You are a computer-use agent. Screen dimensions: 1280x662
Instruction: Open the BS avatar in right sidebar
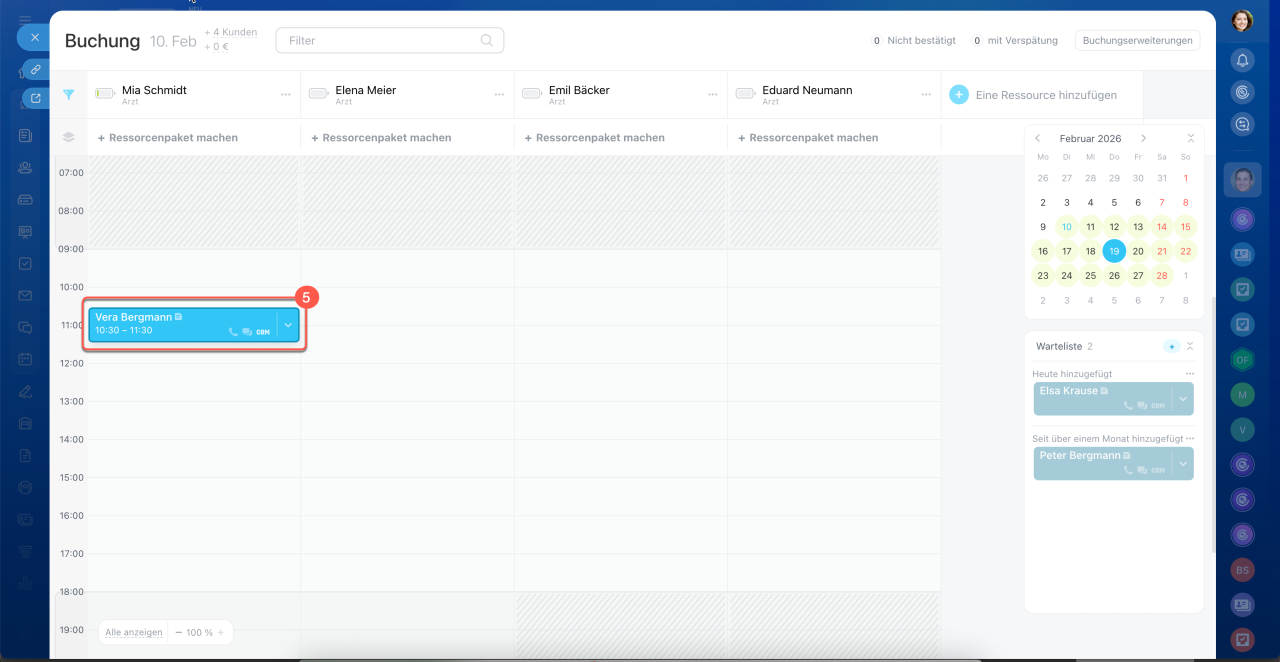point(1242,570)
